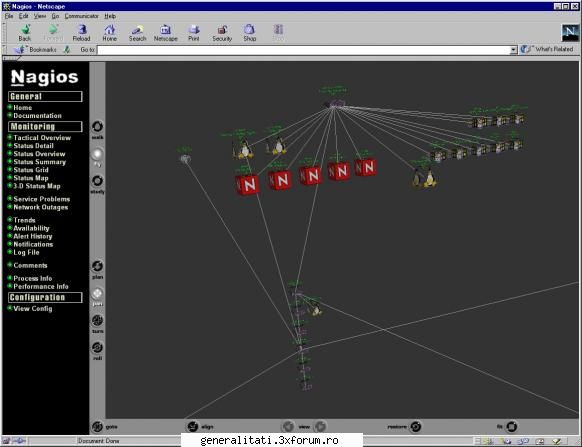Open the What's Related button
This screenshot has height=447, width=582.
pos(547,49)
